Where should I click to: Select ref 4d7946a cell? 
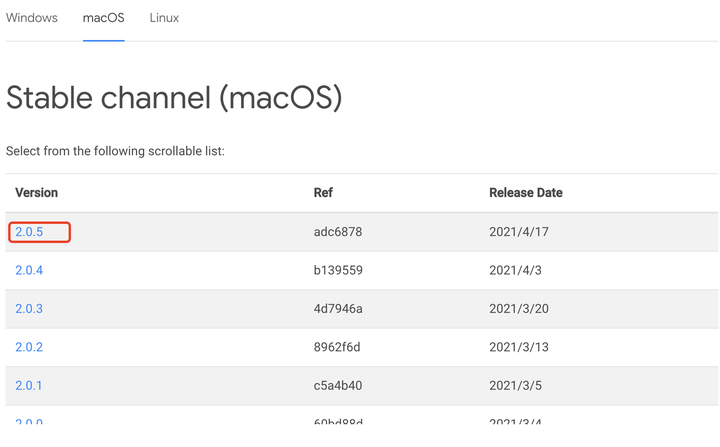(x=338, y=309)
